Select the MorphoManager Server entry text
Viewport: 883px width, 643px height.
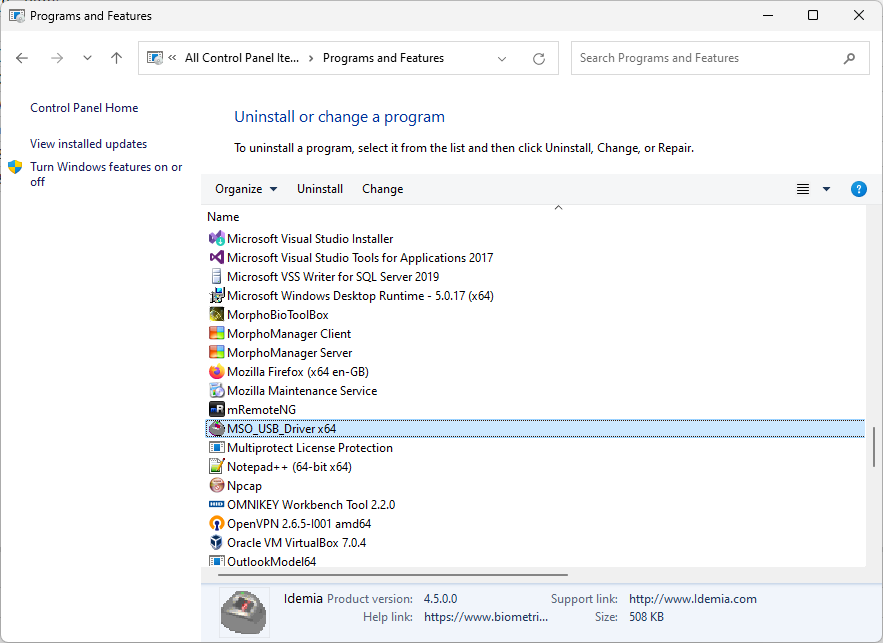(289, 352)
